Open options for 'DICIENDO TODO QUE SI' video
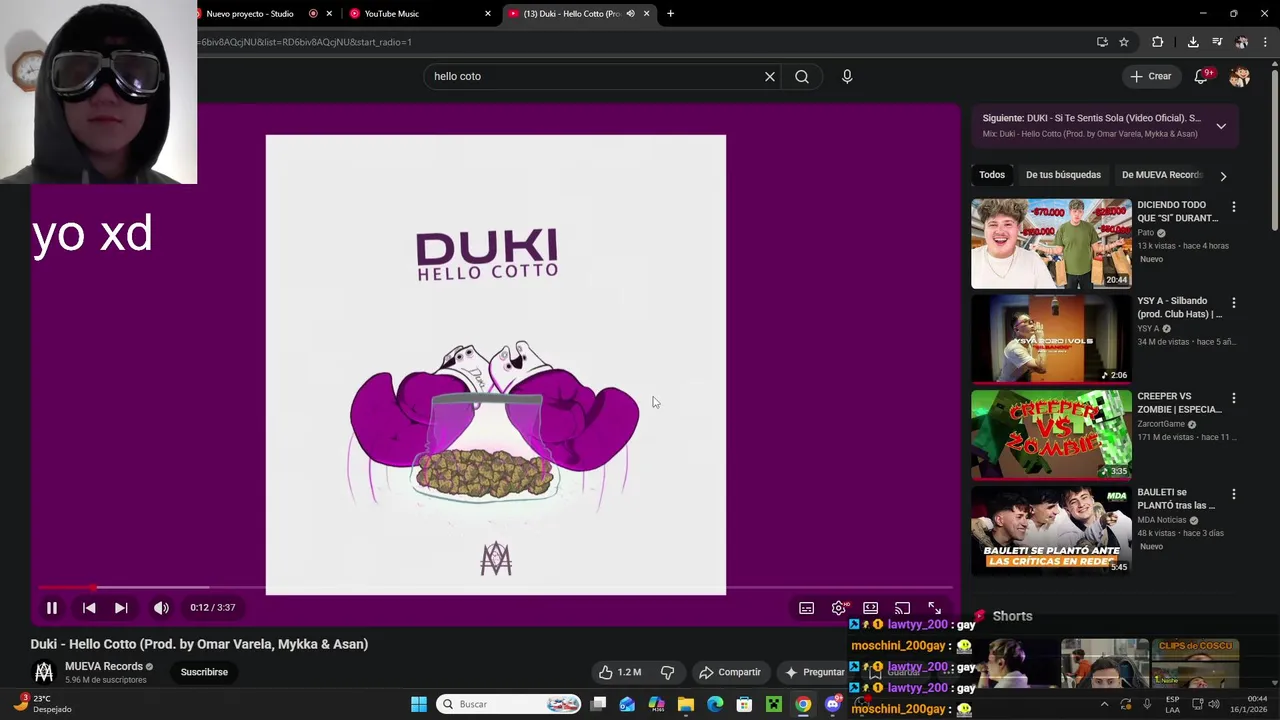The width and height of the screenshot is (1280, 720). point(1233,207)
